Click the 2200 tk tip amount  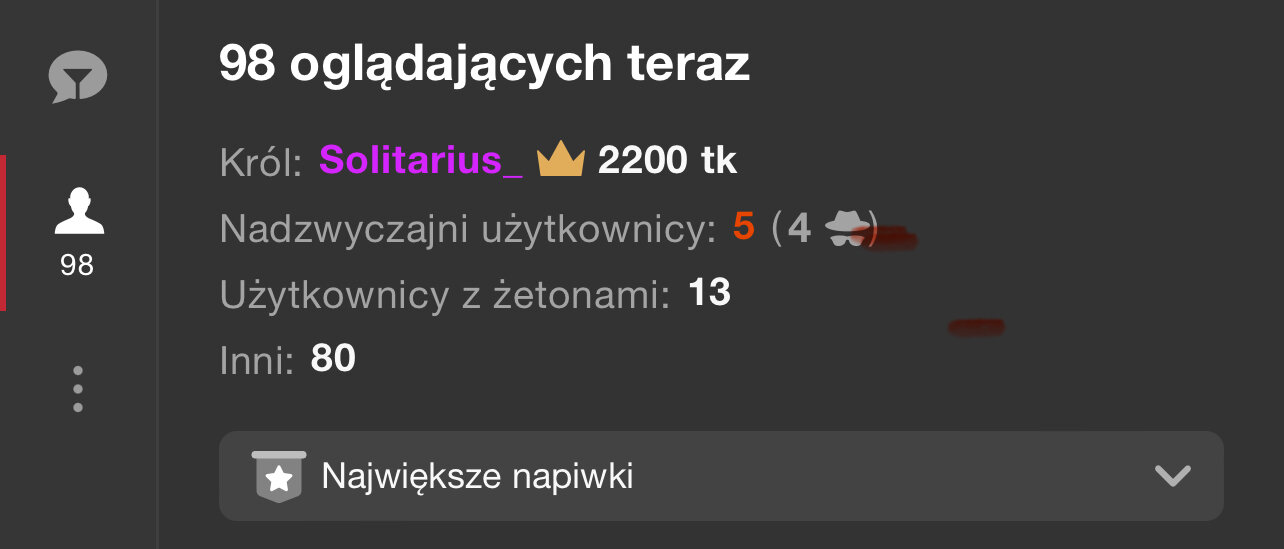[667, 160]
